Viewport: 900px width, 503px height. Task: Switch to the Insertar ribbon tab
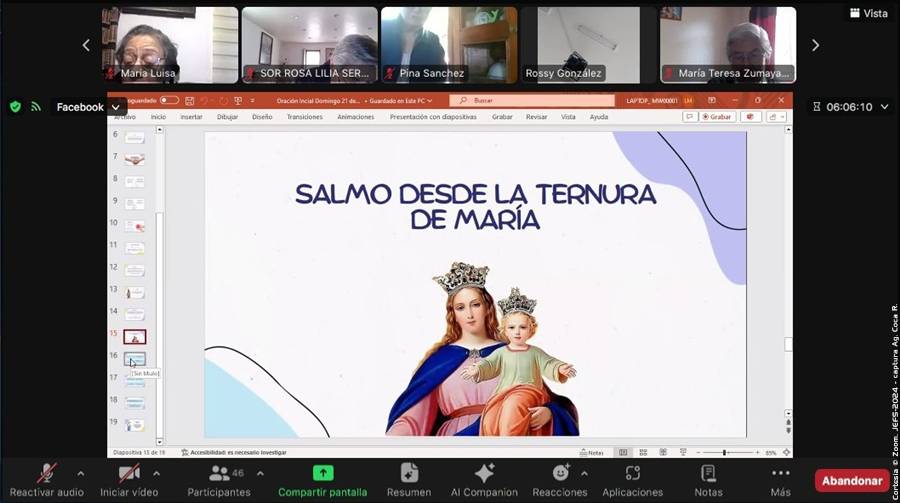pyautogui.click(x=191, y=117)
